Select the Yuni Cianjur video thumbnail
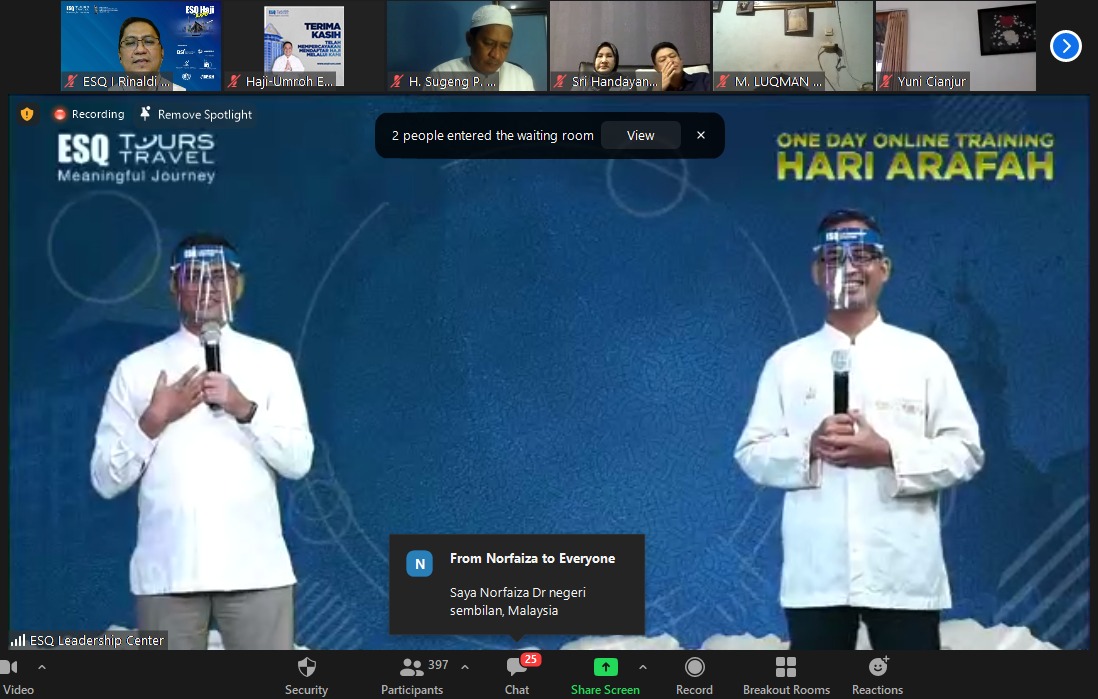The width and height of the screenshot is (1098, 699). [955, 46]
